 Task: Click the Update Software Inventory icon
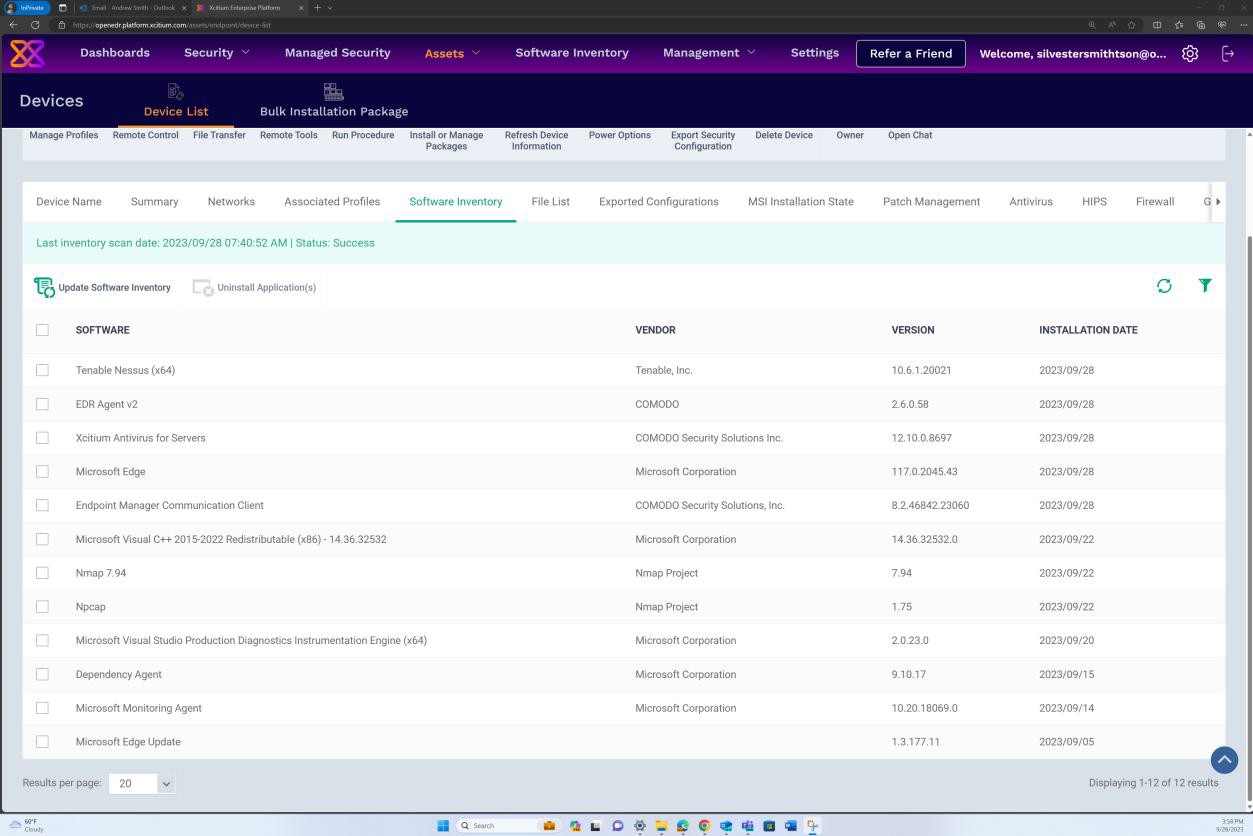pyautogui.click(x=44, y=287)
